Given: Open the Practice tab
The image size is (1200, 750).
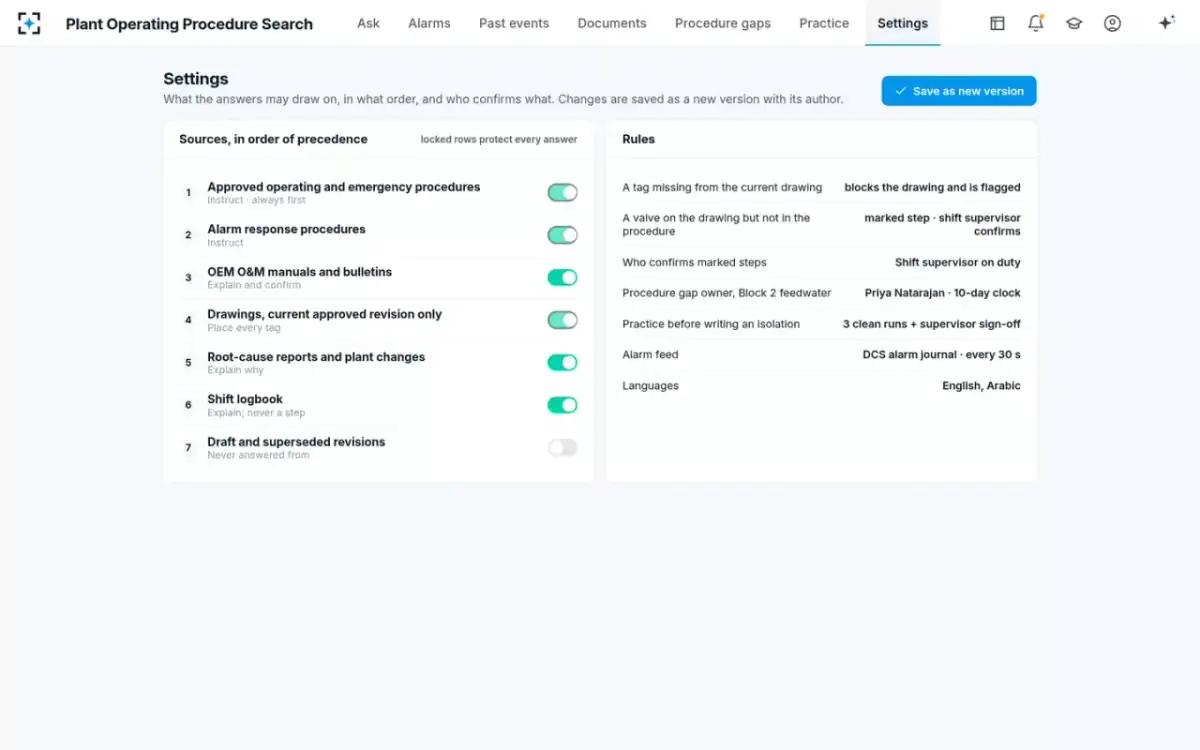Looking at the screenshot, I should (824, 23).
